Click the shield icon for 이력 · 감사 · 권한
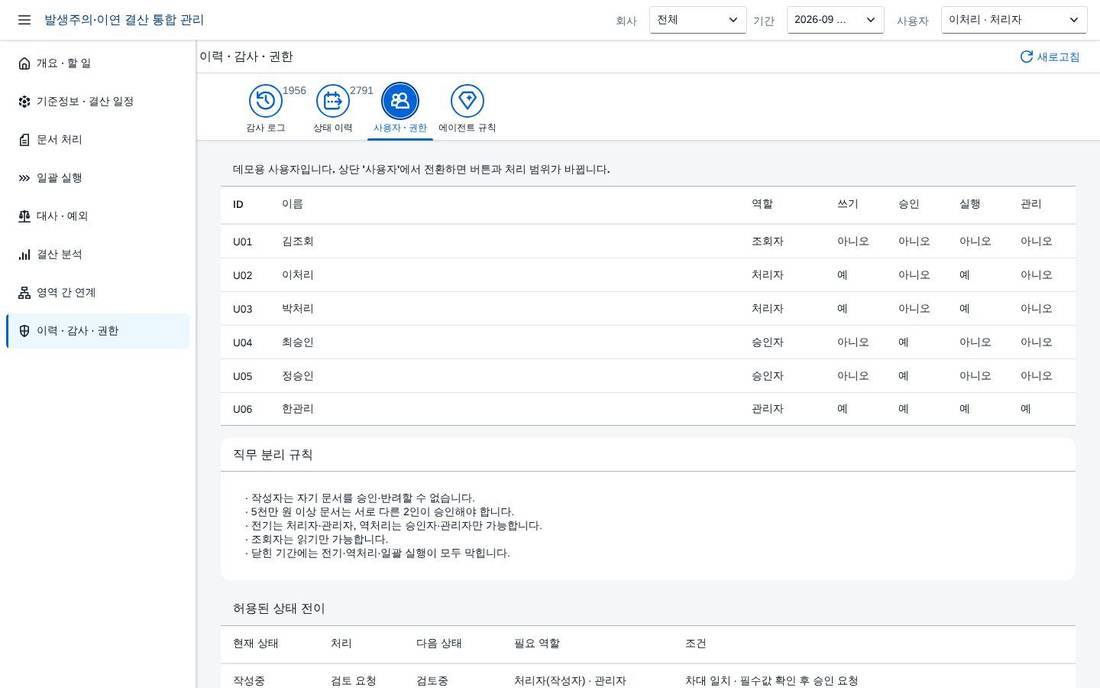 coord(24,331)
